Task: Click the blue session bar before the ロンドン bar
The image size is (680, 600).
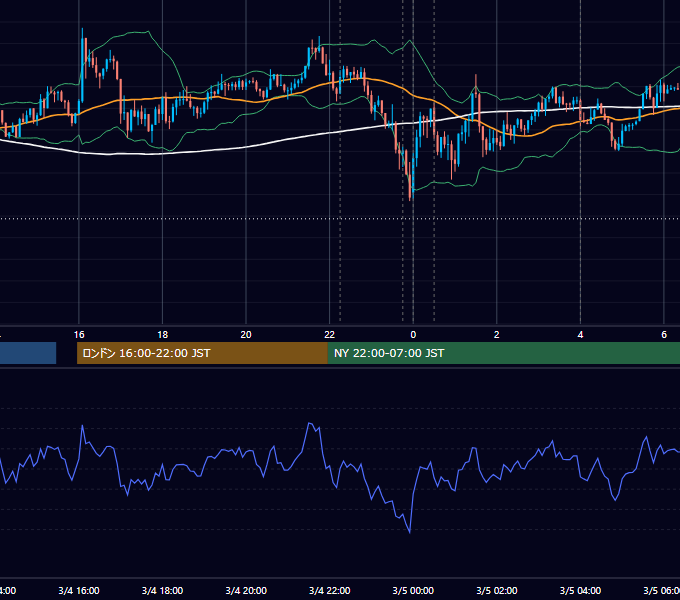Action: [x=28, y=353]
